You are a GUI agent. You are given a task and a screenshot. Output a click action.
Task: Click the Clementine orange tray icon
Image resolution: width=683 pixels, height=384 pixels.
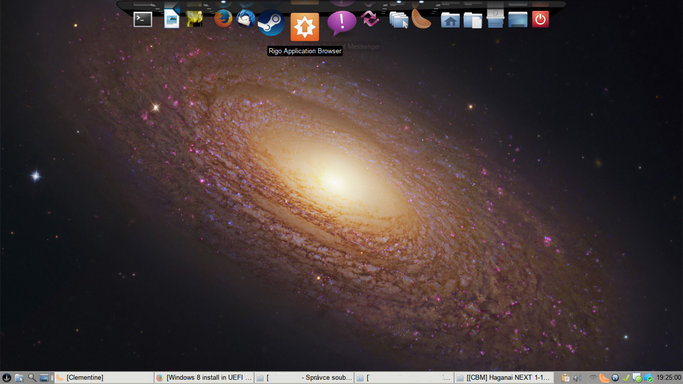point(604,378)
